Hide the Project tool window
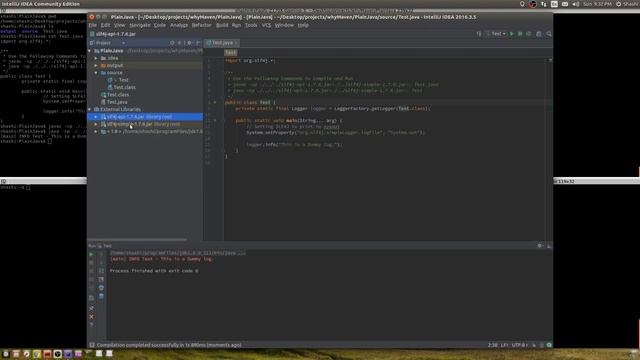 tap(198, 43)
